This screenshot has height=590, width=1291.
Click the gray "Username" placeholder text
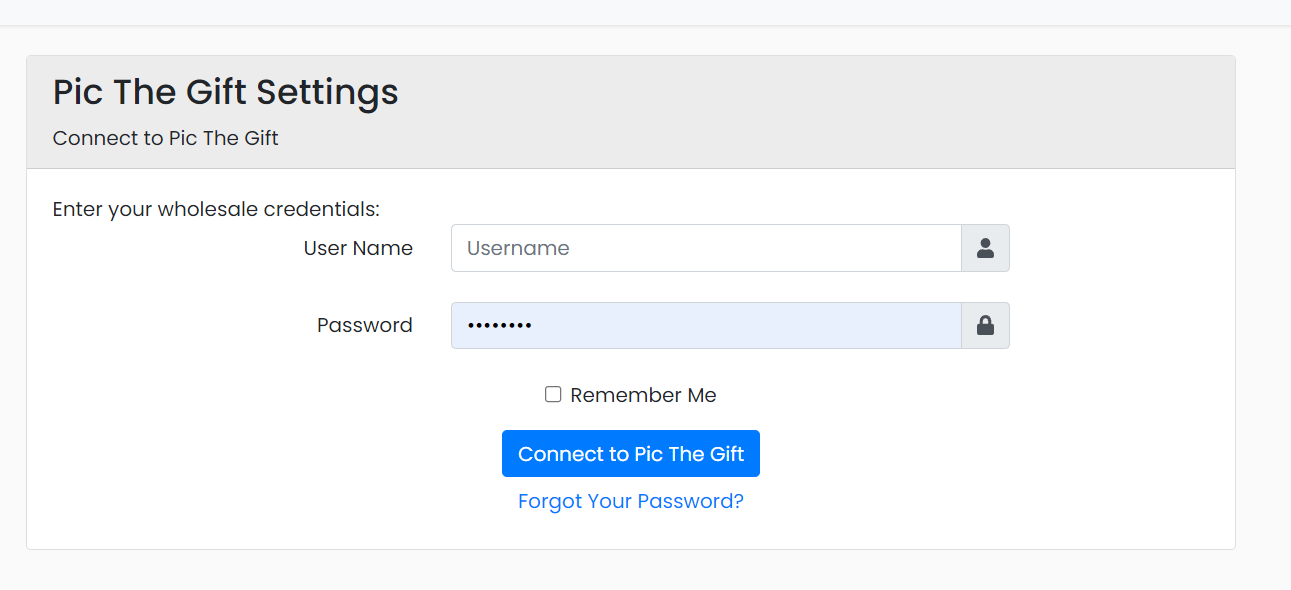[518, 248]
